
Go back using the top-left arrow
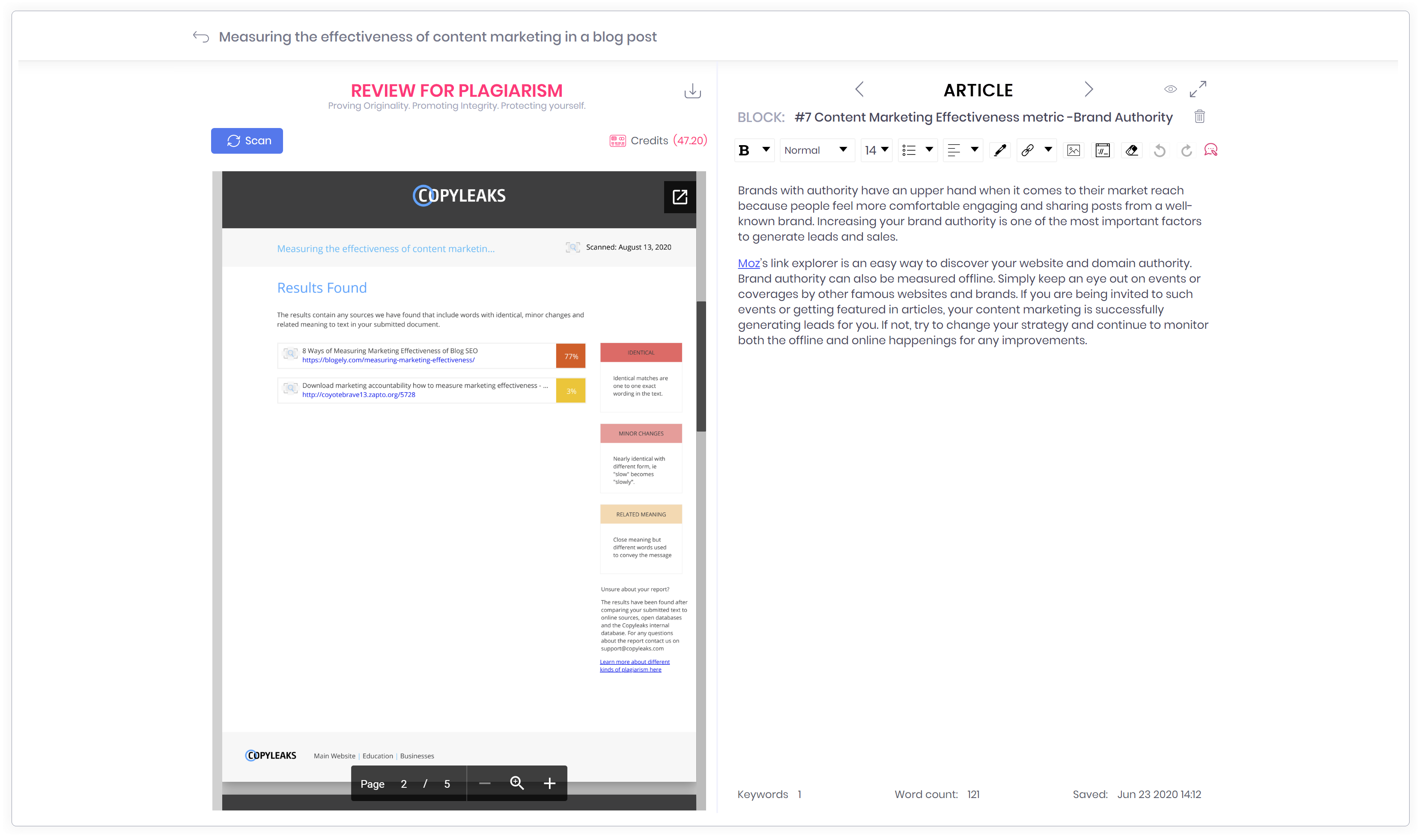point(201,37)
